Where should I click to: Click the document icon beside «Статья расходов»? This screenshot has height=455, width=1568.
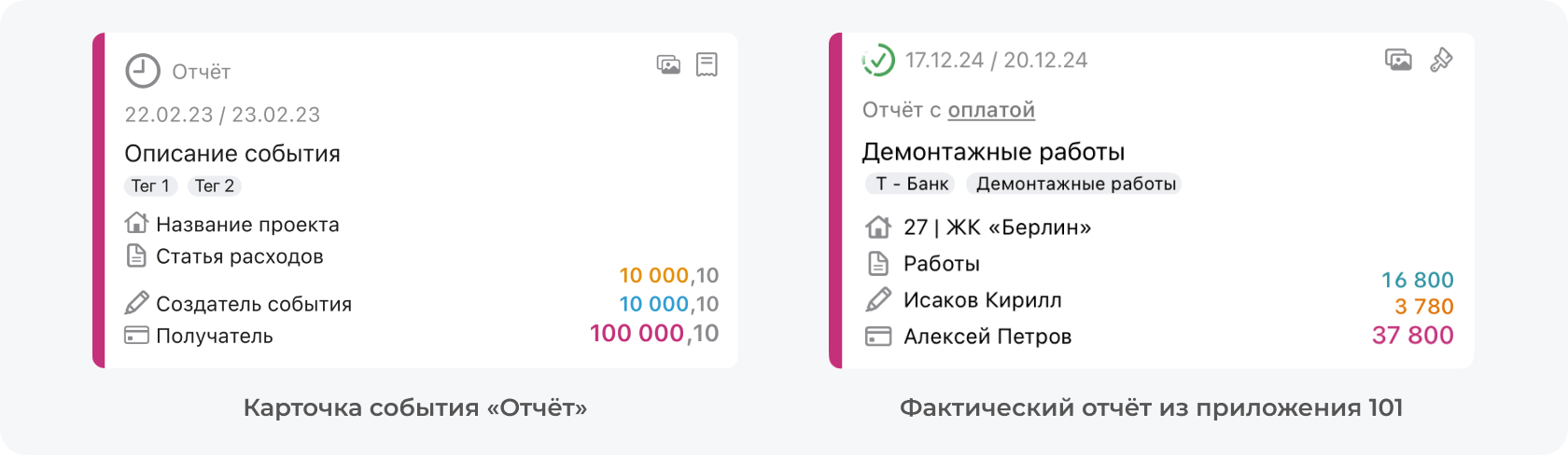point(136,256)
